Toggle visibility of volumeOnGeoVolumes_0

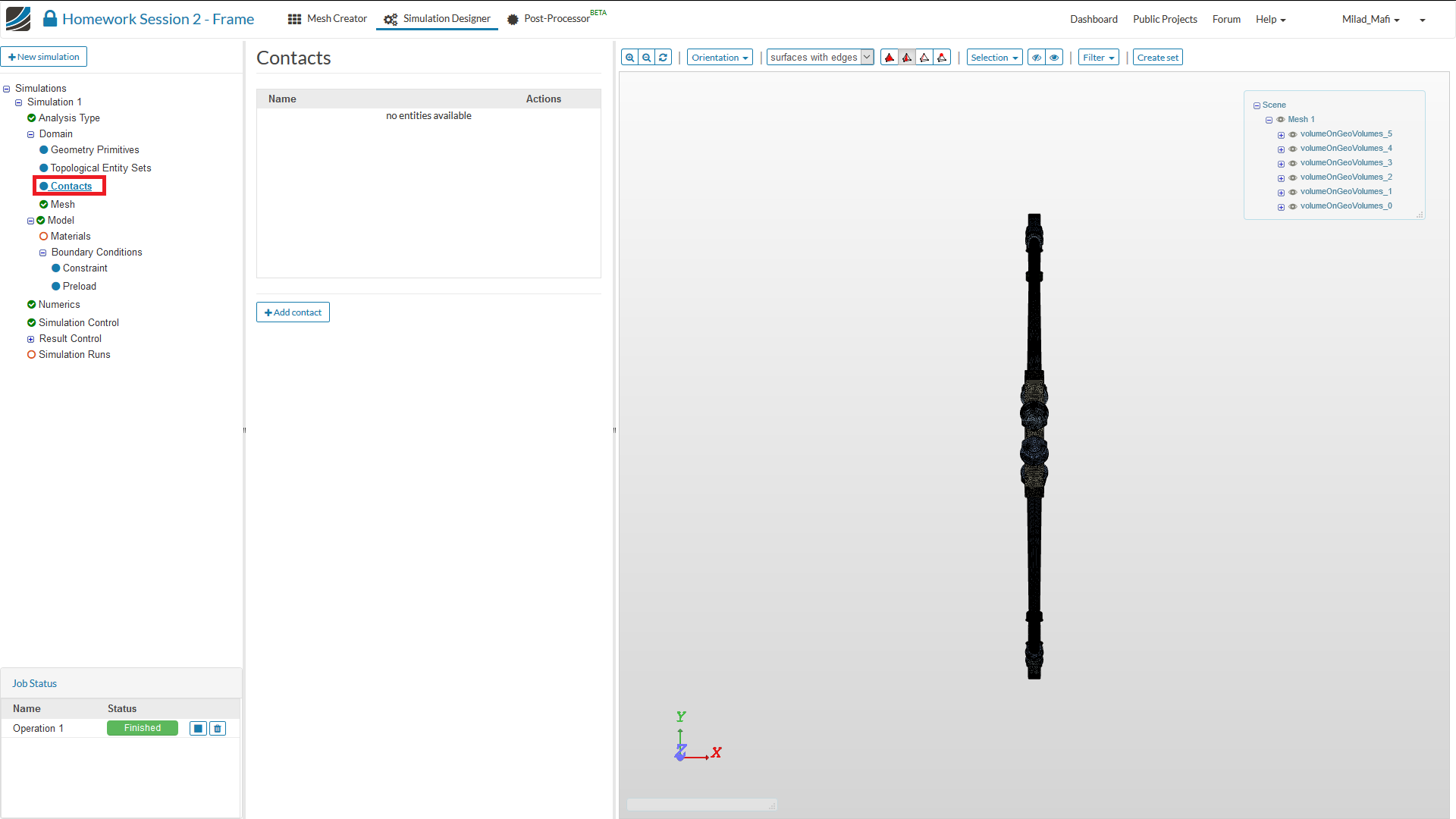[1293, 206]
